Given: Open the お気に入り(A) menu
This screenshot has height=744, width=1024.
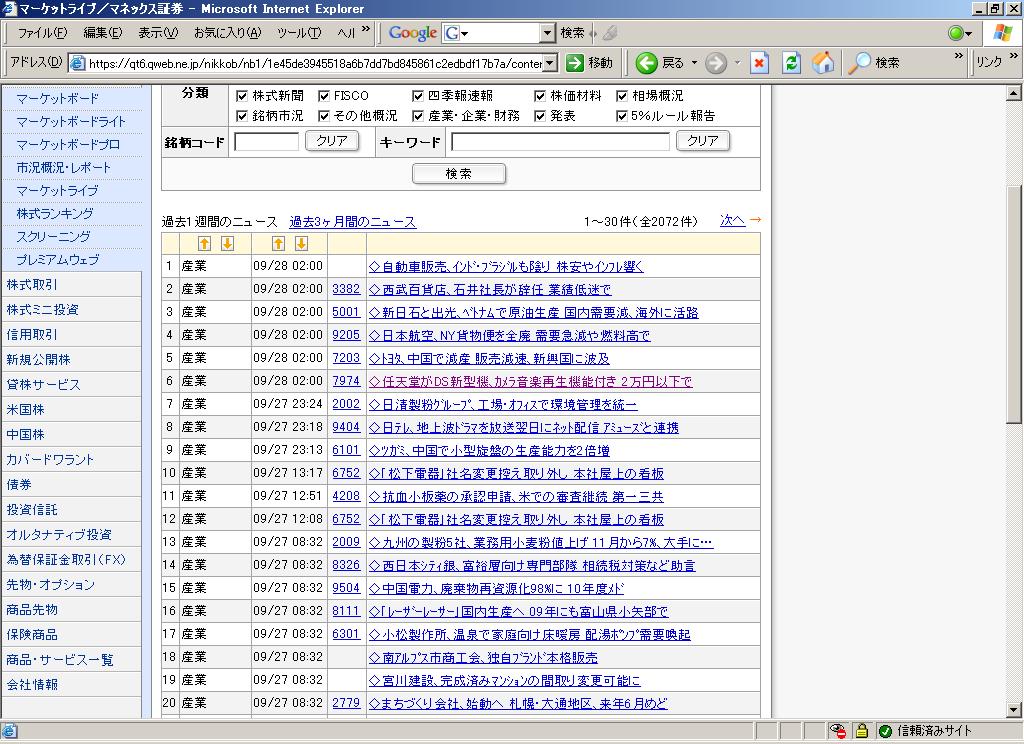Looking at the screenshot, I should pos(227,33).
